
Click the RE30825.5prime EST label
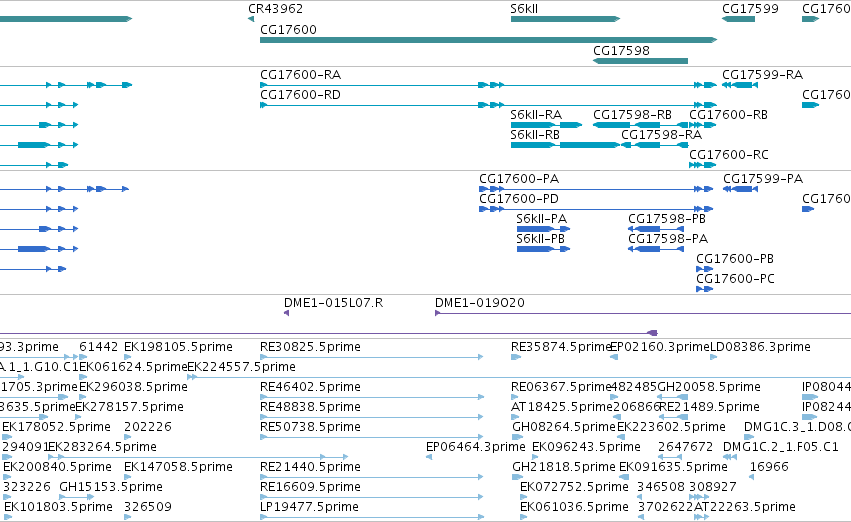(310, 347)
